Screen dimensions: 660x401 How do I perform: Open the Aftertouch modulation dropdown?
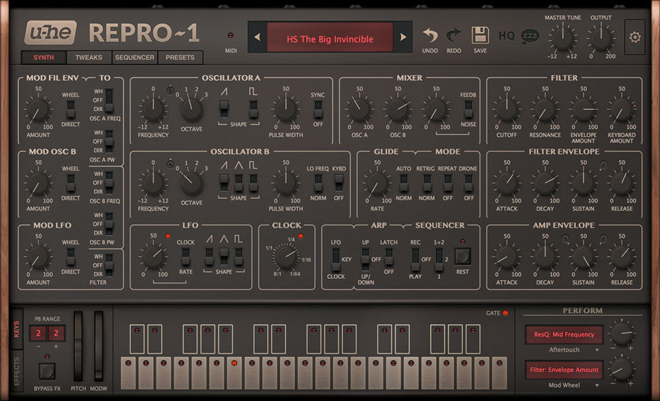(565, 350)
